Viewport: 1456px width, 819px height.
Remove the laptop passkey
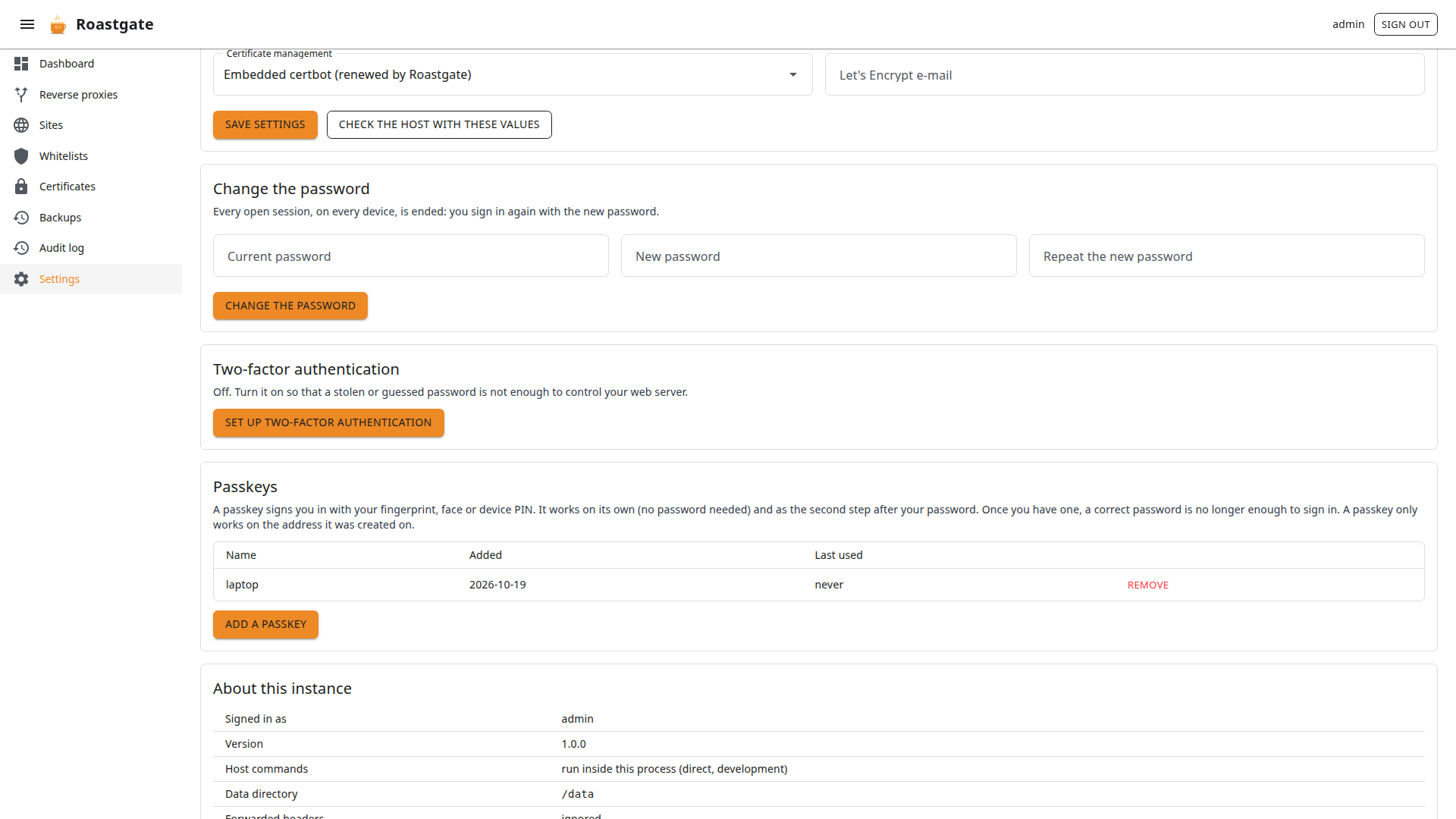[x=1147, y=585]
